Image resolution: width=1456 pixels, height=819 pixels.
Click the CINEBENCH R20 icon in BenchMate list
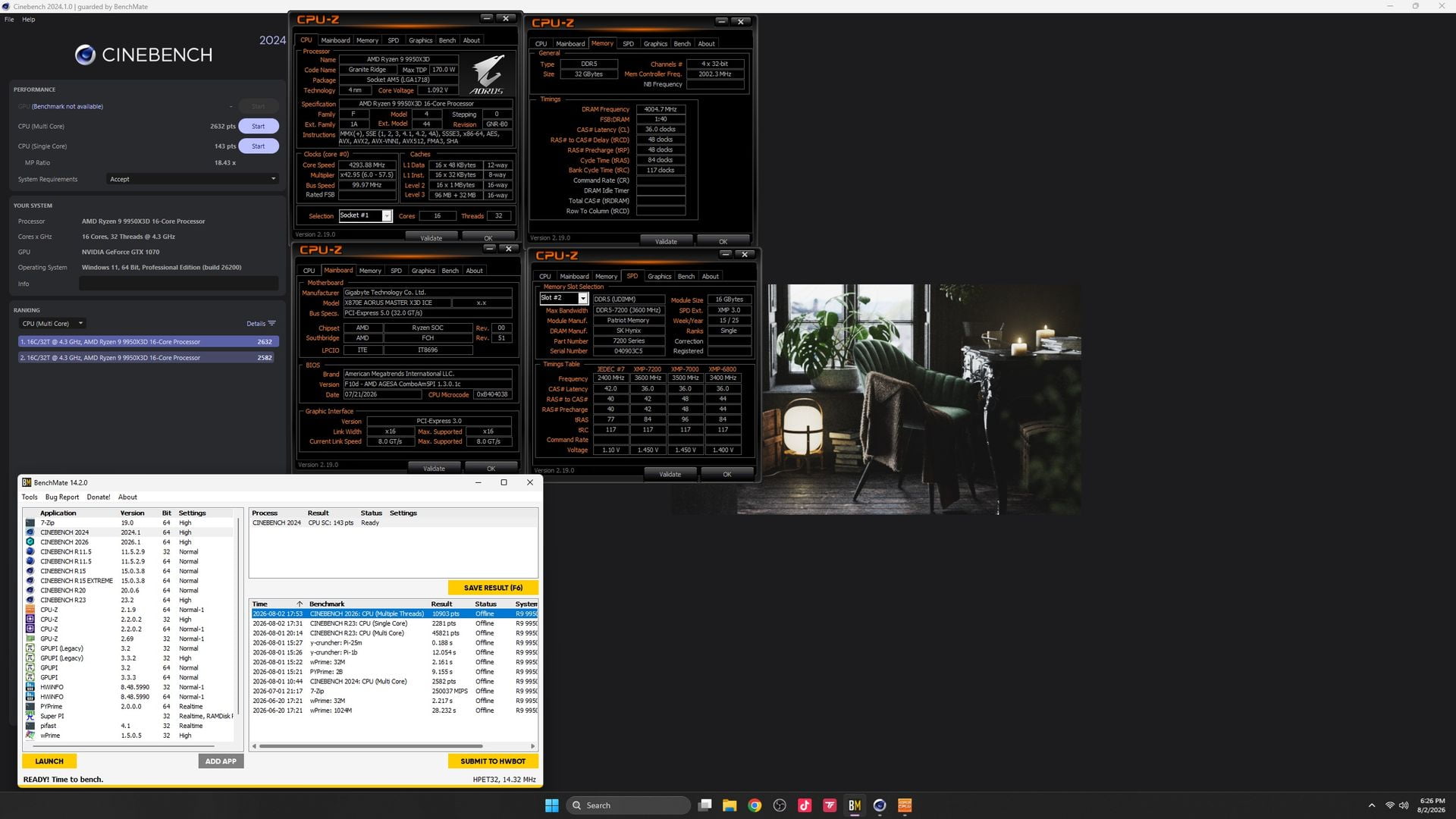tap(30, 590)
